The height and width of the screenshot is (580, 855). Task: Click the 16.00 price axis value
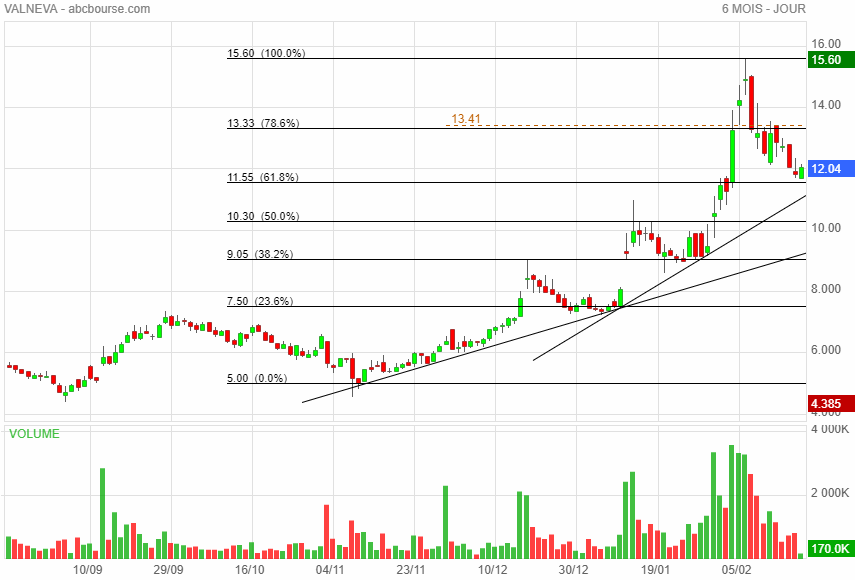pyautogui.click(x=826, y=44)
